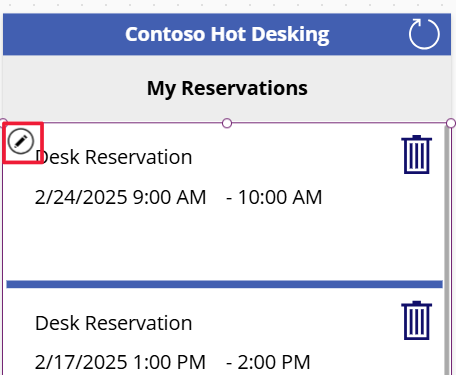The width and height of the screenshot is (456, 375).
Task: Delete the 2/17/2025 desk reservation
Action: coord(417,320)
